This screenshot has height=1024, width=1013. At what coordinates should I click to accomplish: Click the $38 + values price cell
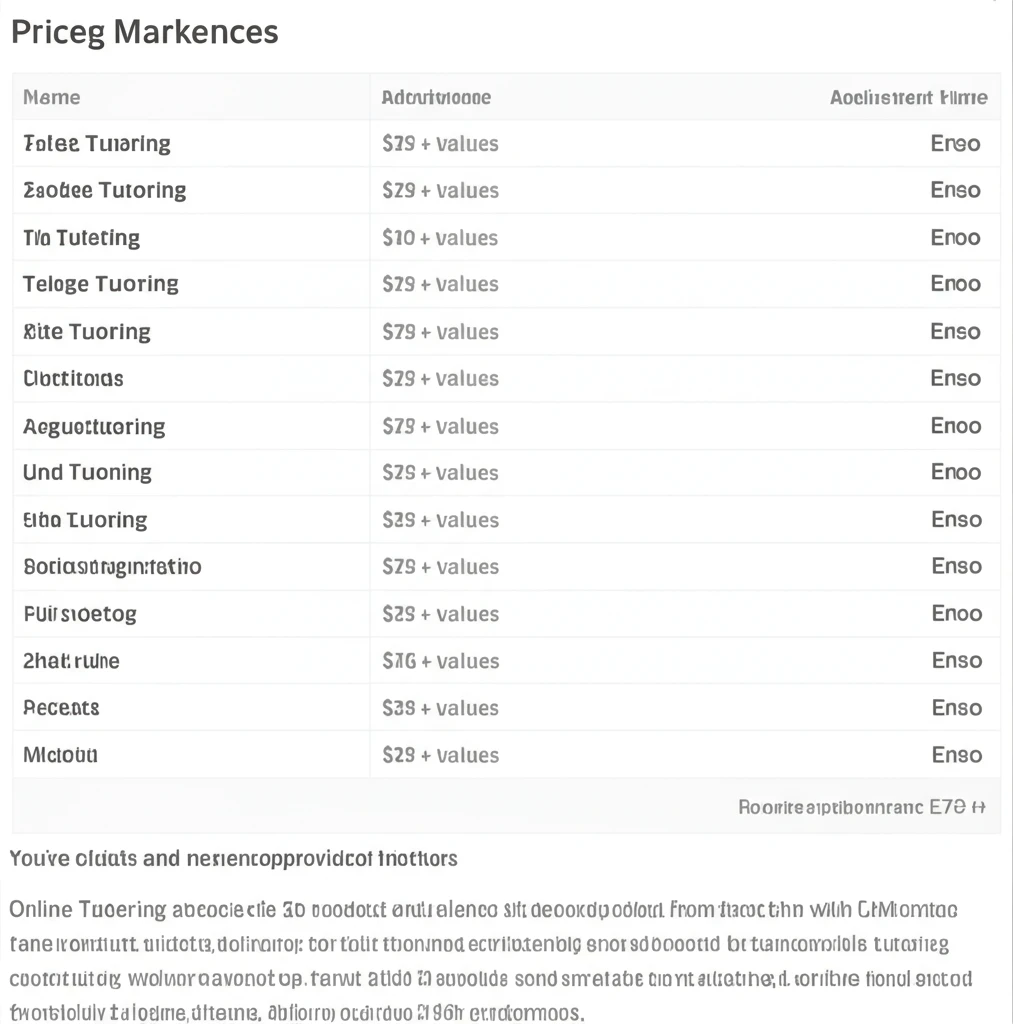[x=440, y=708]
